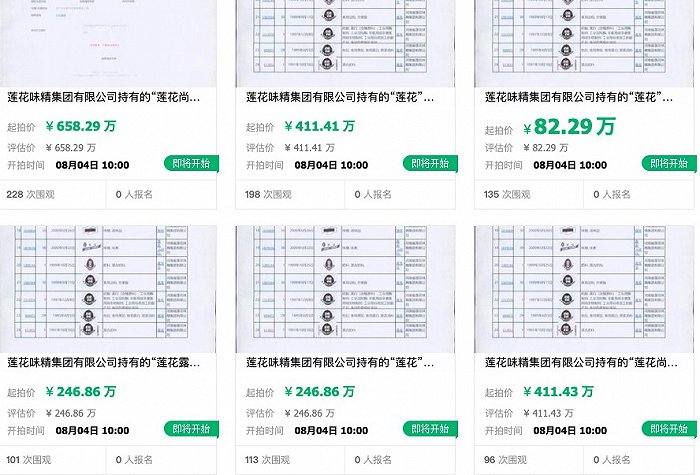Click 即将开始 badge on 113次围观 listing
Image resolution: width=700 pixels, height=475 pixels.
[430, 429]
